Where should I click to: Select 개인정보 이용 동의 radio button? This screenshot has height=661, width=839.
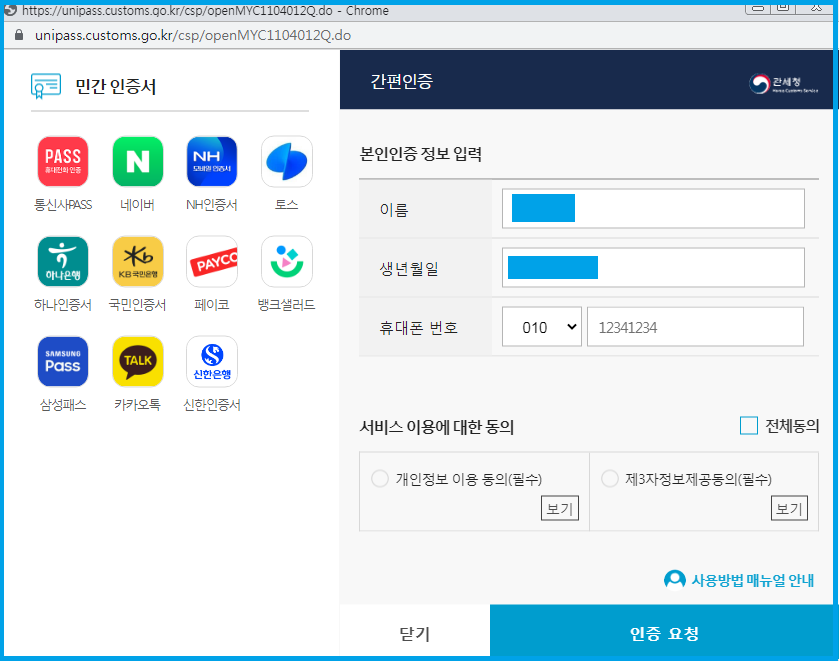380,479
